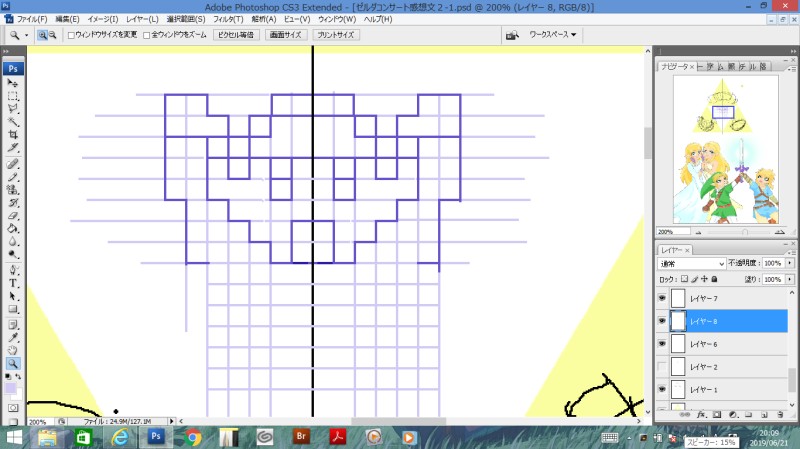The width and height of the screenshot is (800, 449).
Task: Open the zoom tool preset picker arrow
Action: pos(27,35)
